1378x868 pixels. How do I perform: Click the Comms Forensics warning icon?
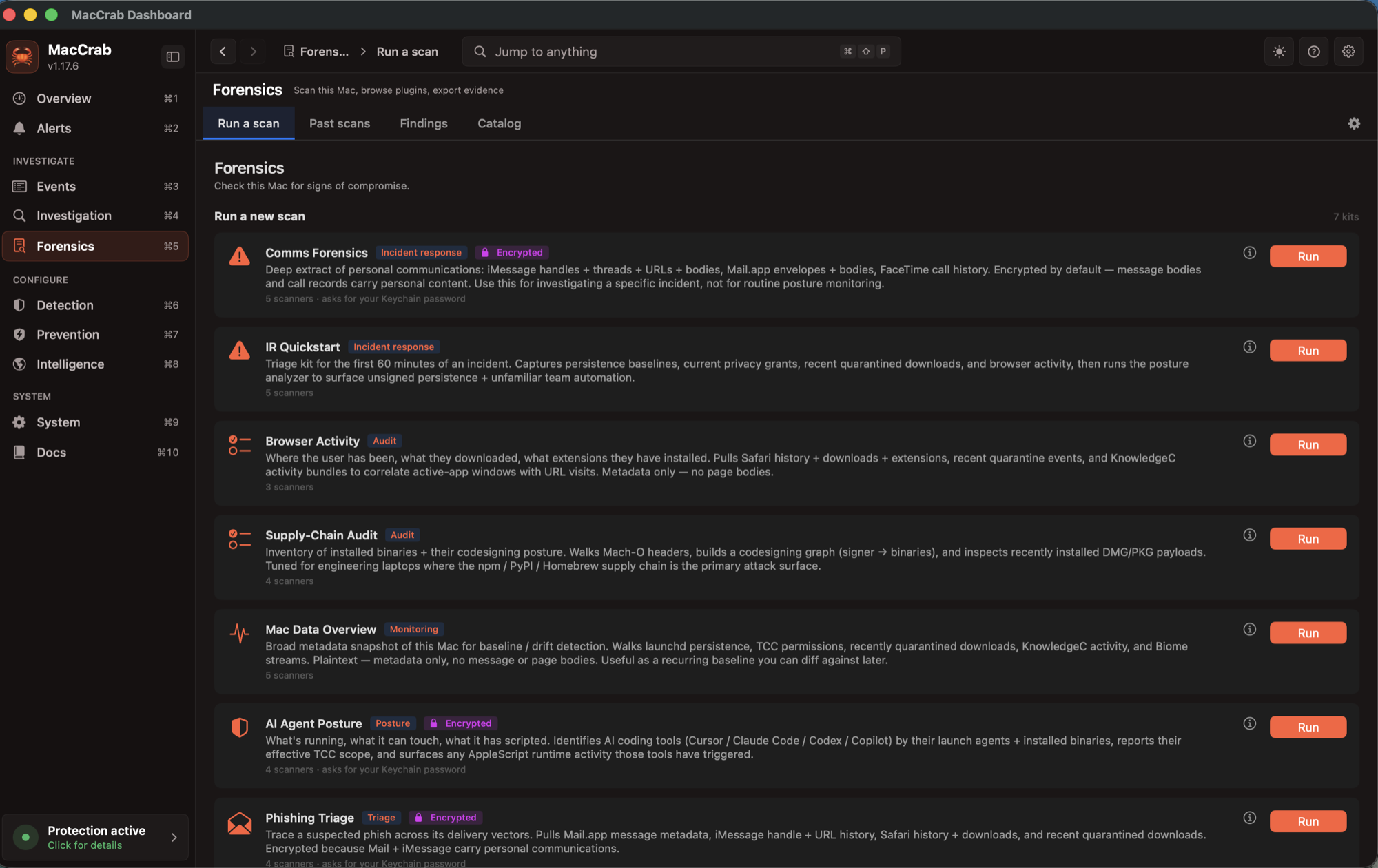[x=239, y=256]
